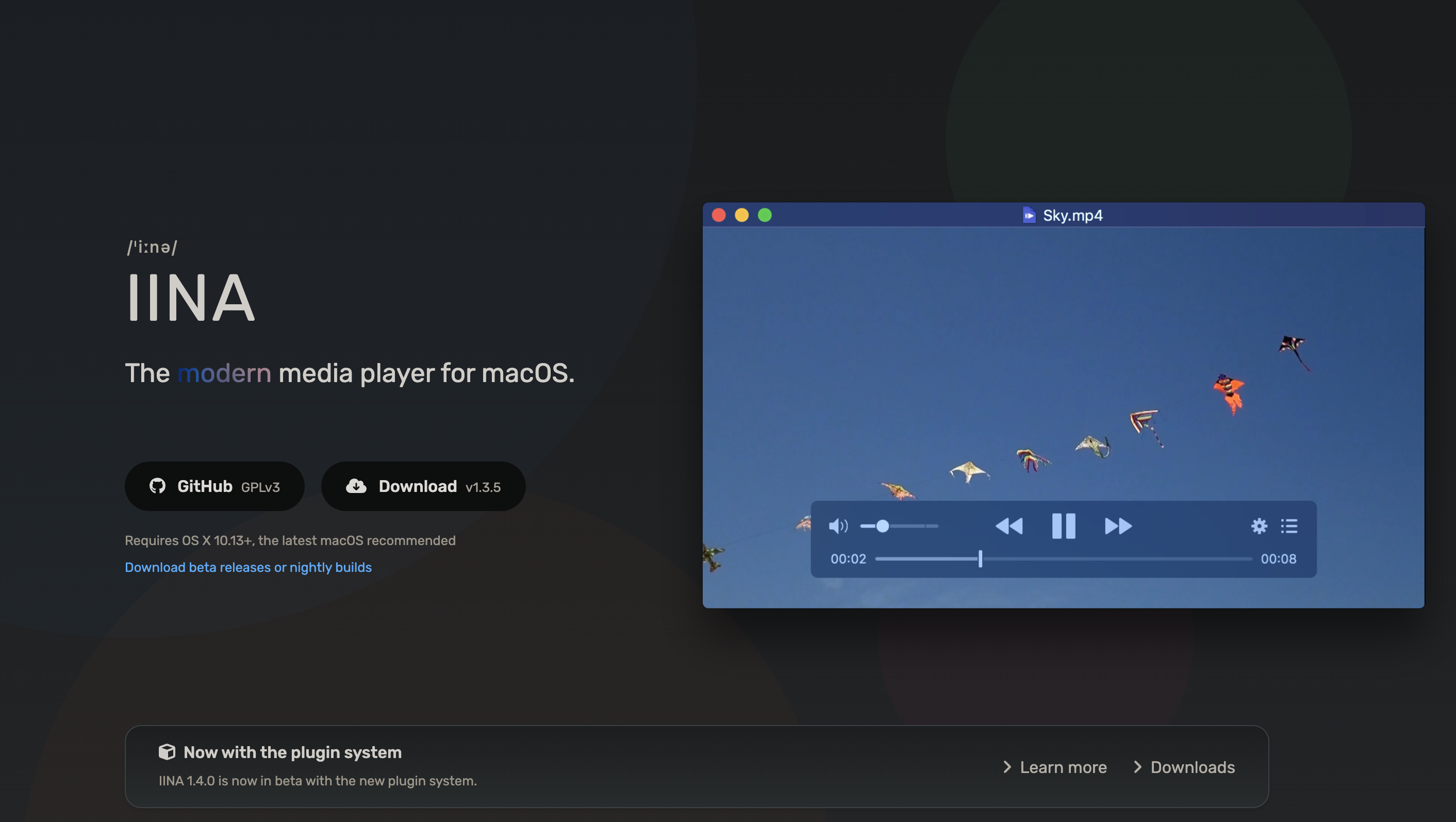The height and width of the screenshot is (822, 1456).
Task: Click the pronunciation text /ˈiːnə/
Action: click(x=152, y=247)
